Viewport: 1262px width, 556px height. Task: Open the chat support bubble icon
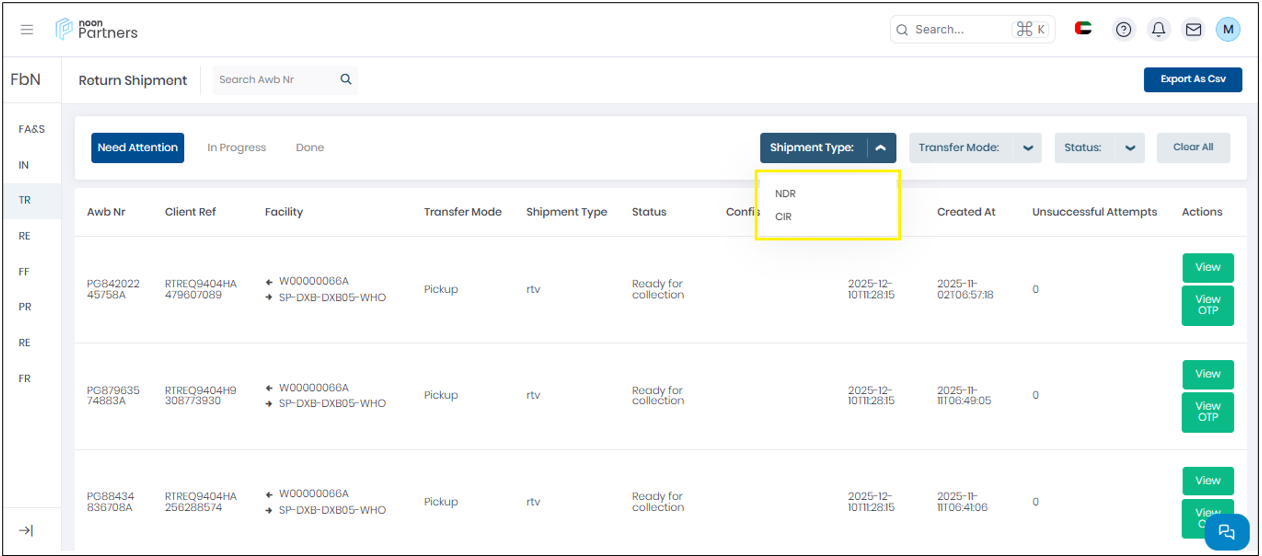[1227, 531]
